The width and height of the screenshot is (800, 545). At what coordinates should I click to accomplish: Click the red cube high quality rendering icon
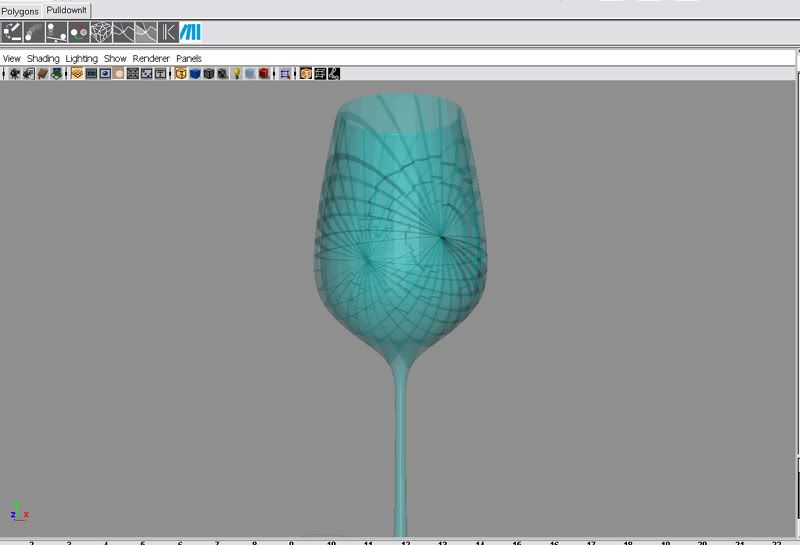[x=264, y=74]
